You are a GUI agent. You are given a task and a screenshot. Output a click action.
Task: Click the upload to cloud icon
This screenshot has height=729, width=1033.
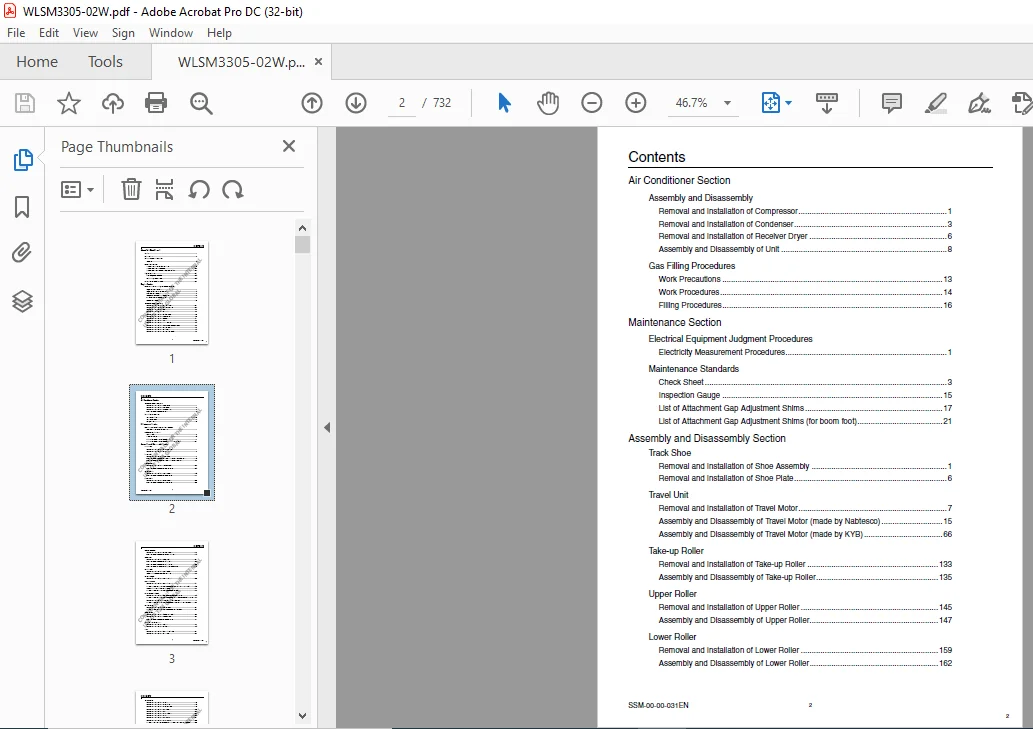113,103
